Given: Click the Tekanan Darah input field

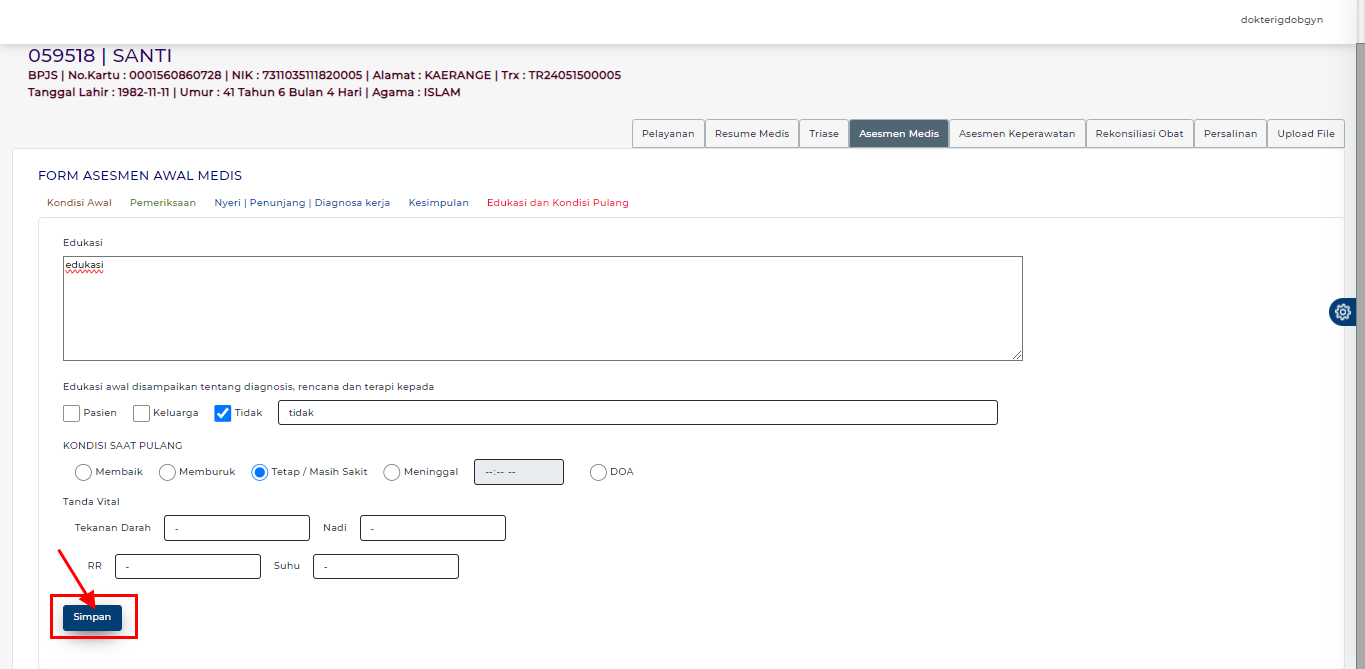Looking at the screenshot, I should tap(237, 528).
